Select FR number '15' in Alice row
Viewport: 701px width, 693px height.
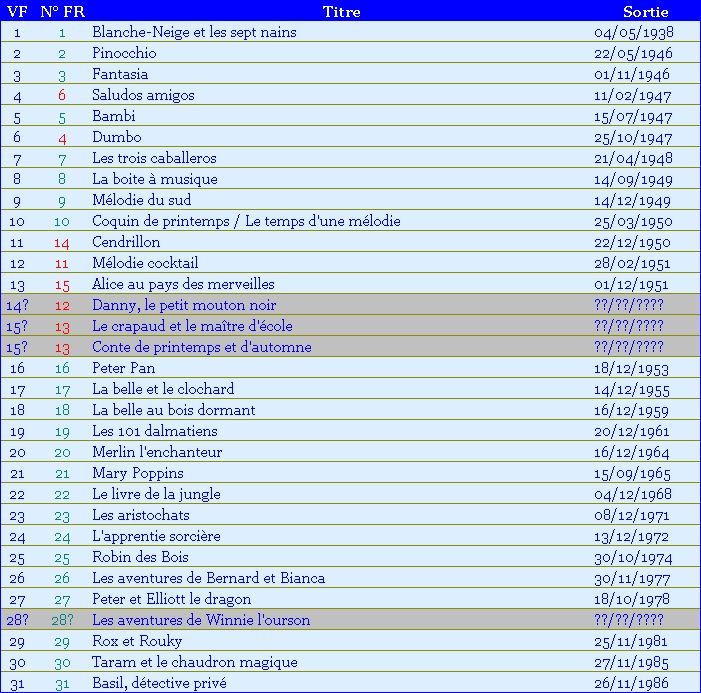click(62, 285)
